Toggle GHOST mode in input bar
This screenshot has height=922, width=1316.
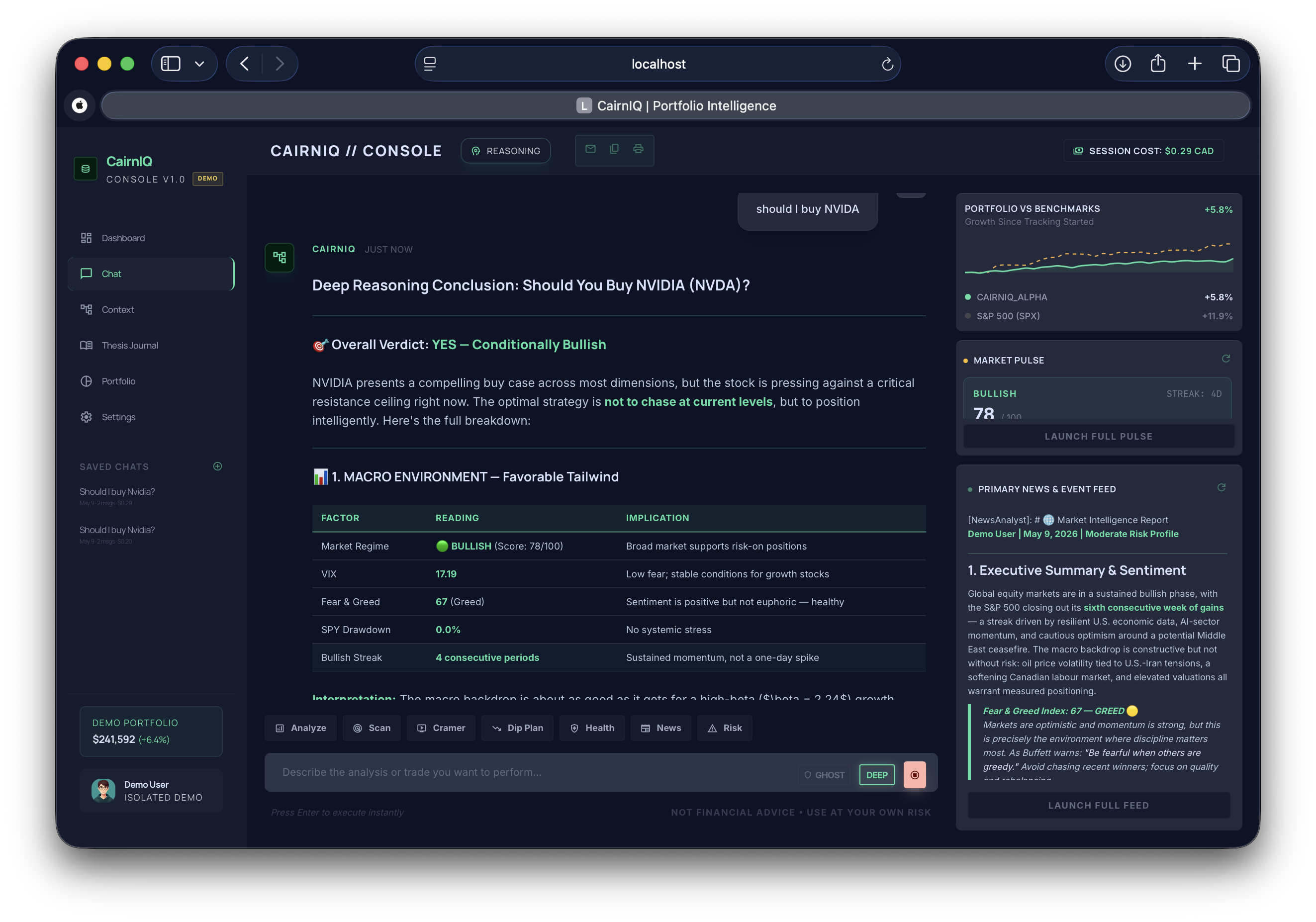click(x=824, y=775)
